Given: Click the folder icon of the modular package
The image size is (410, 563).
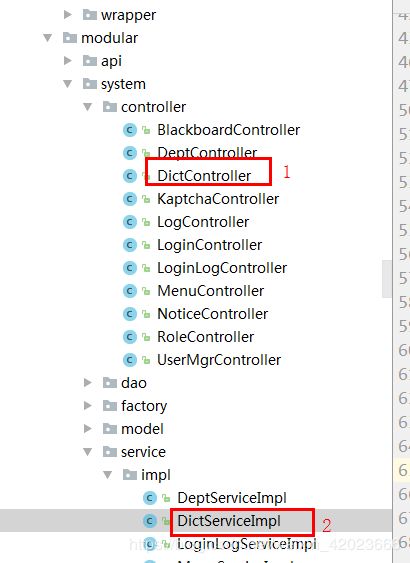Looking at the screenshot, I should coord(70,38).
